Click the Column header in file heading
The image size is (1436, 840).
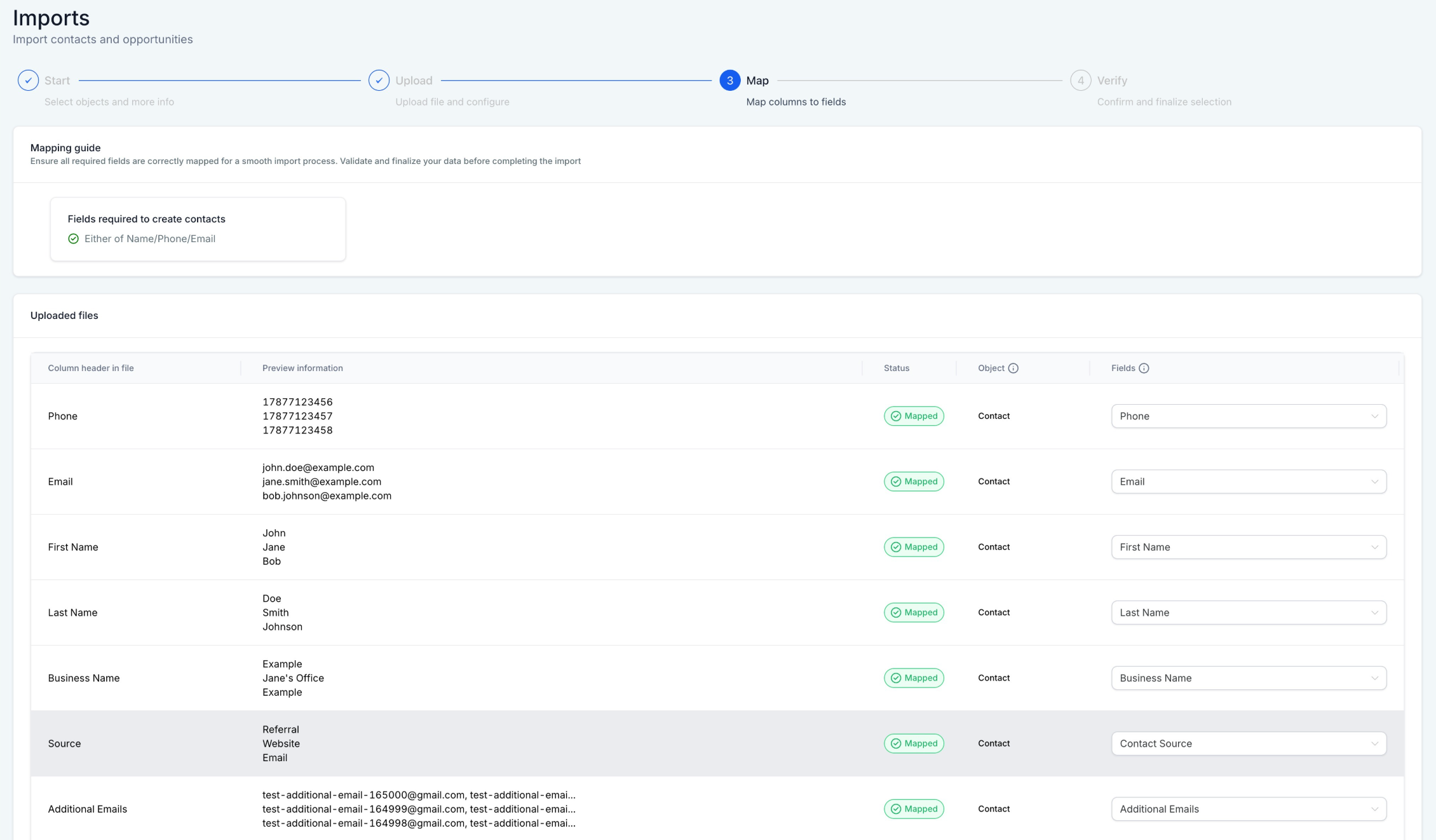(91, 368)
